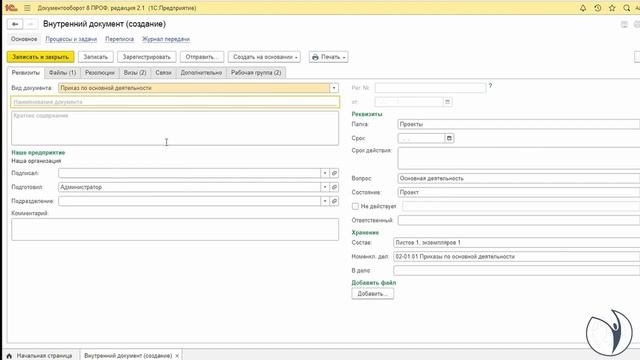This screenshot has width=640, height=360.
Task: Click the Записать button
Action: coord(96,57)
